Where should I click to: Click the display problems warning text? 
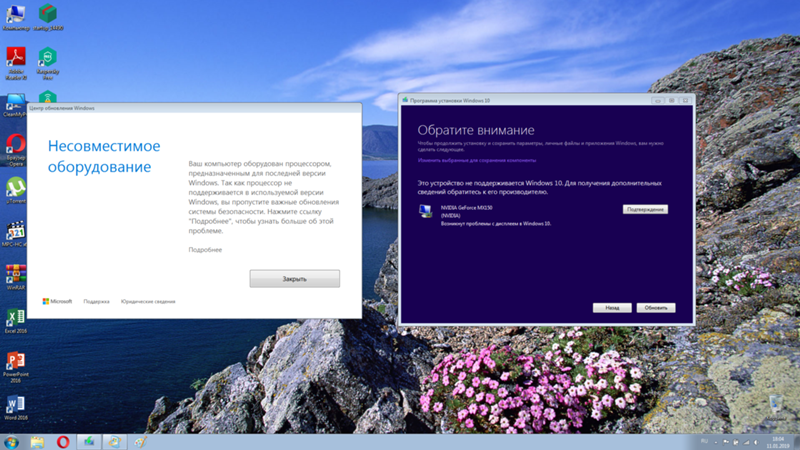pyautogui.click(x=495, y=223)
